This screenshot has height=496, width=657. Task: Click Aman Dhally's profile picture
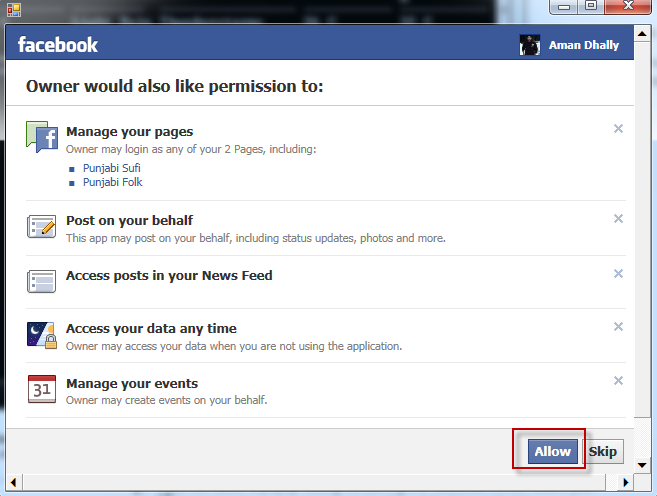pyautogui.click(x=530, y=45)
